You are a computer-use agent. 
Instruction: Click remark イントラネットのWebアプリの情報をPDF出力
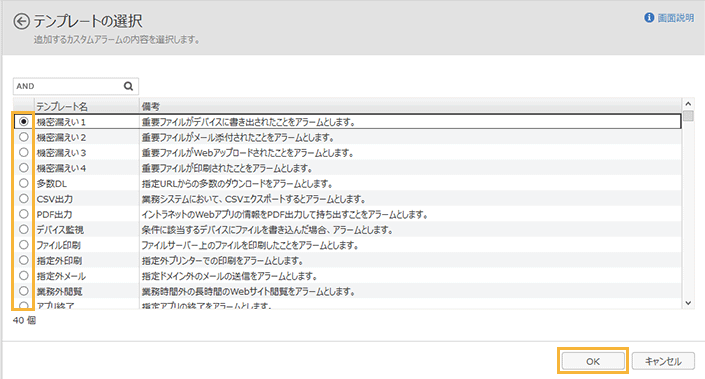[x=285, y=214]
